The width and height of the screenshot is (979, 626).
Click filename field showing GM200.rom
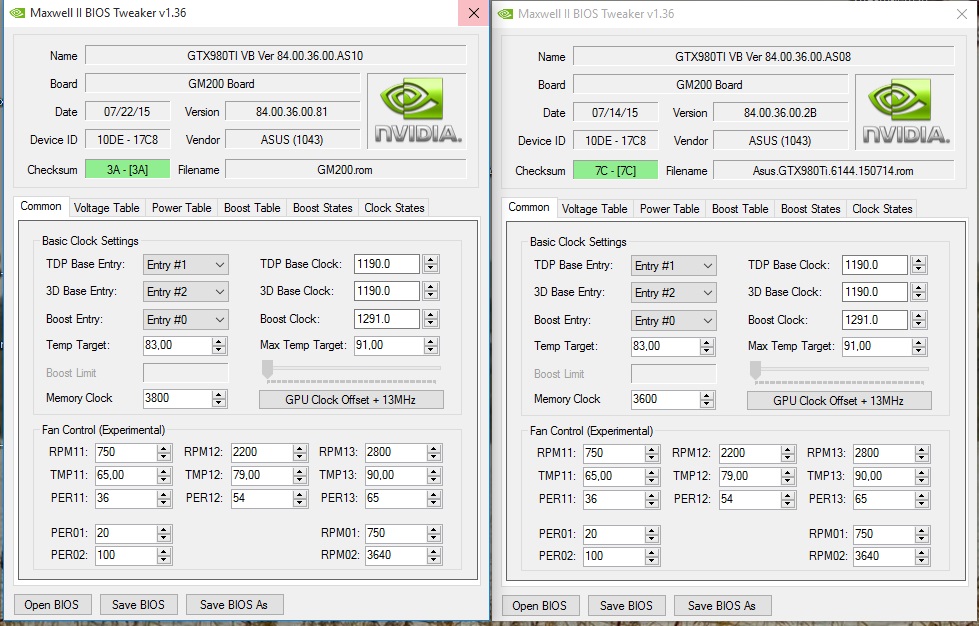point(345,170)
